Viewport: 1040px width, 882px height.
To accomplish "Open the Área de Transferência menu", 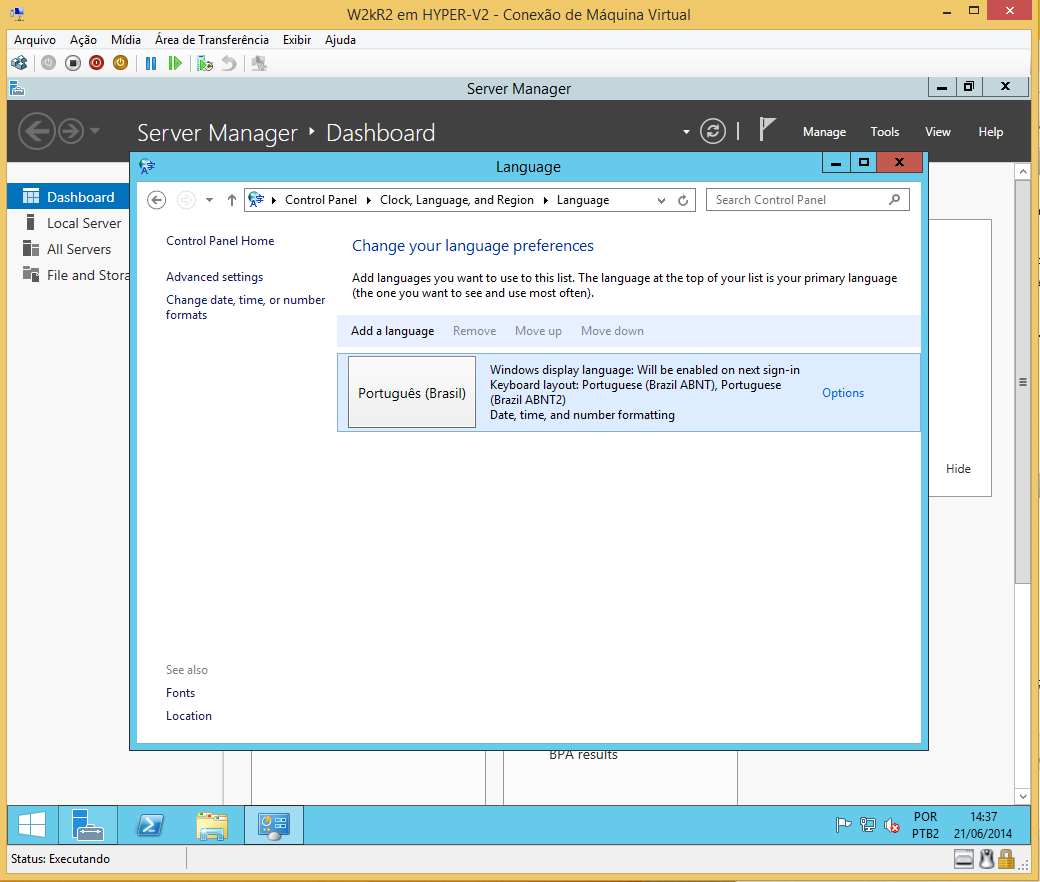I will [212, 40].
